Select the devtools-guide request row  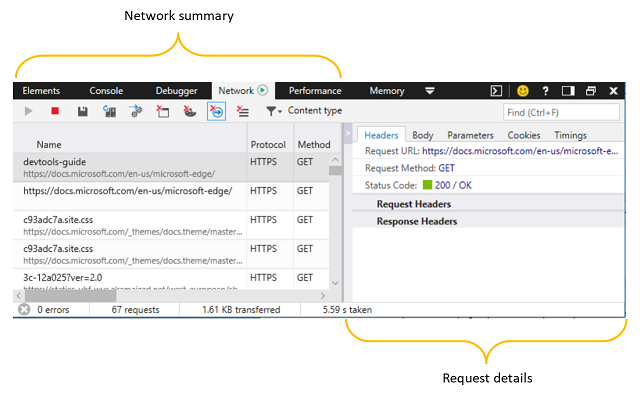click(171, 167)
